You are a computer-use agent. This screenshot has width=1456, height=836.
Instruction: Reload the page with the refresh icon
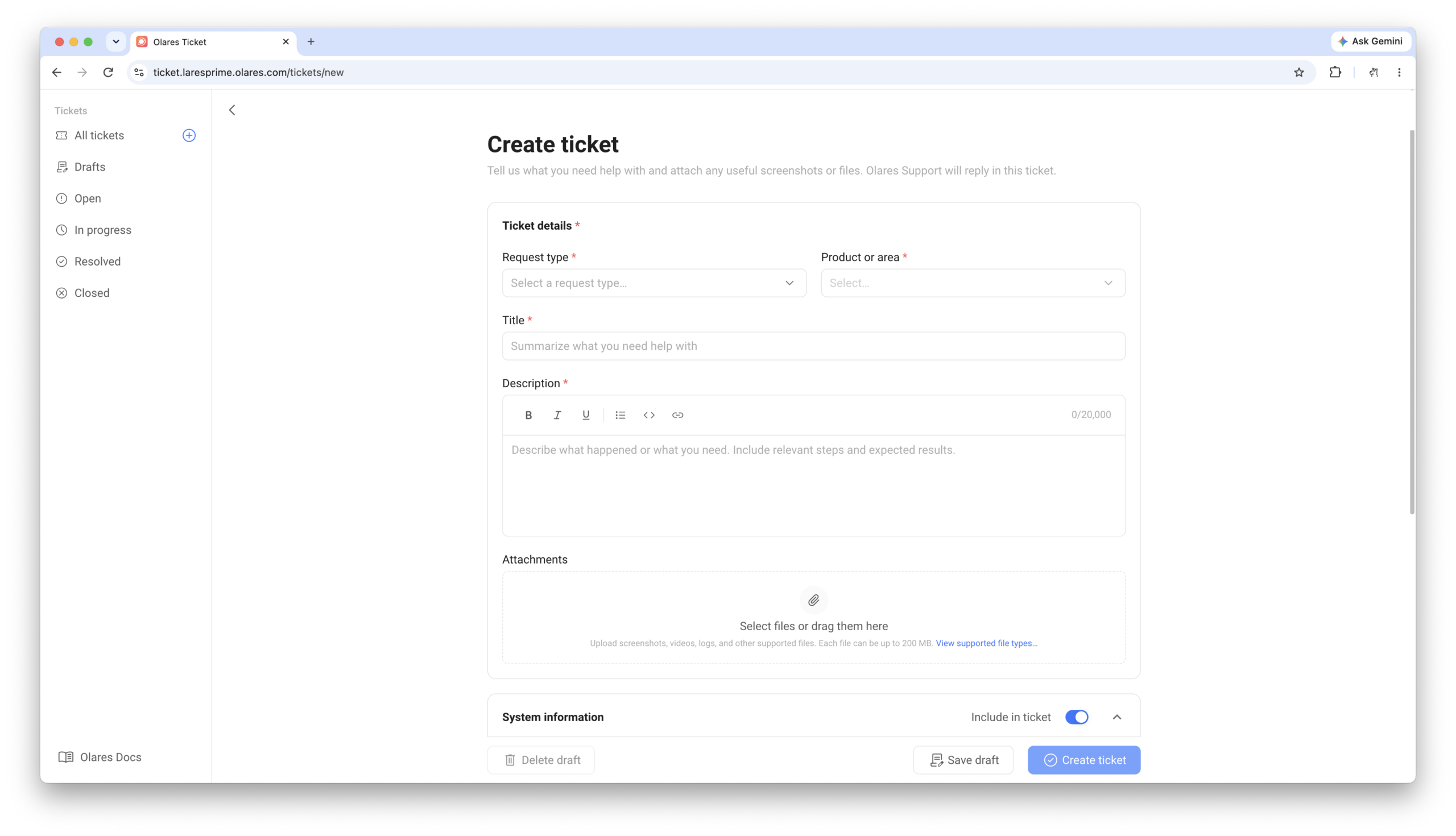click(x=108, y=72)
